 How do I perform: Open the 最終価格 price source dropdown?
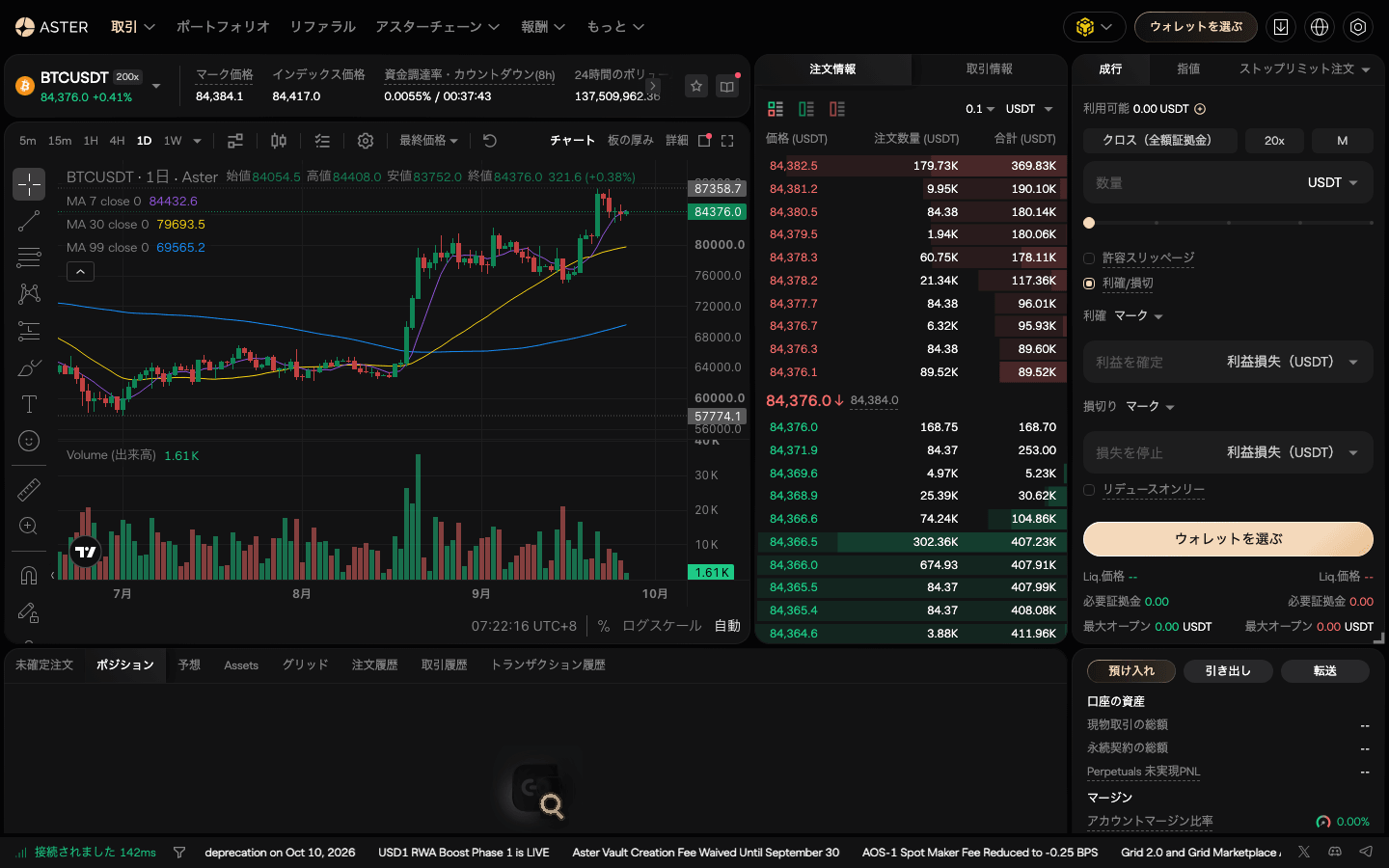coord(429,141)
